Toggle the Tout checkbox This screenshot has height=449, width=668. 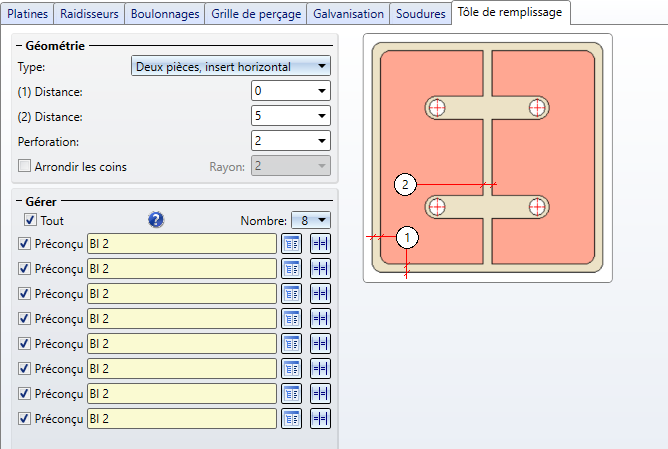[x=30, y=220]
